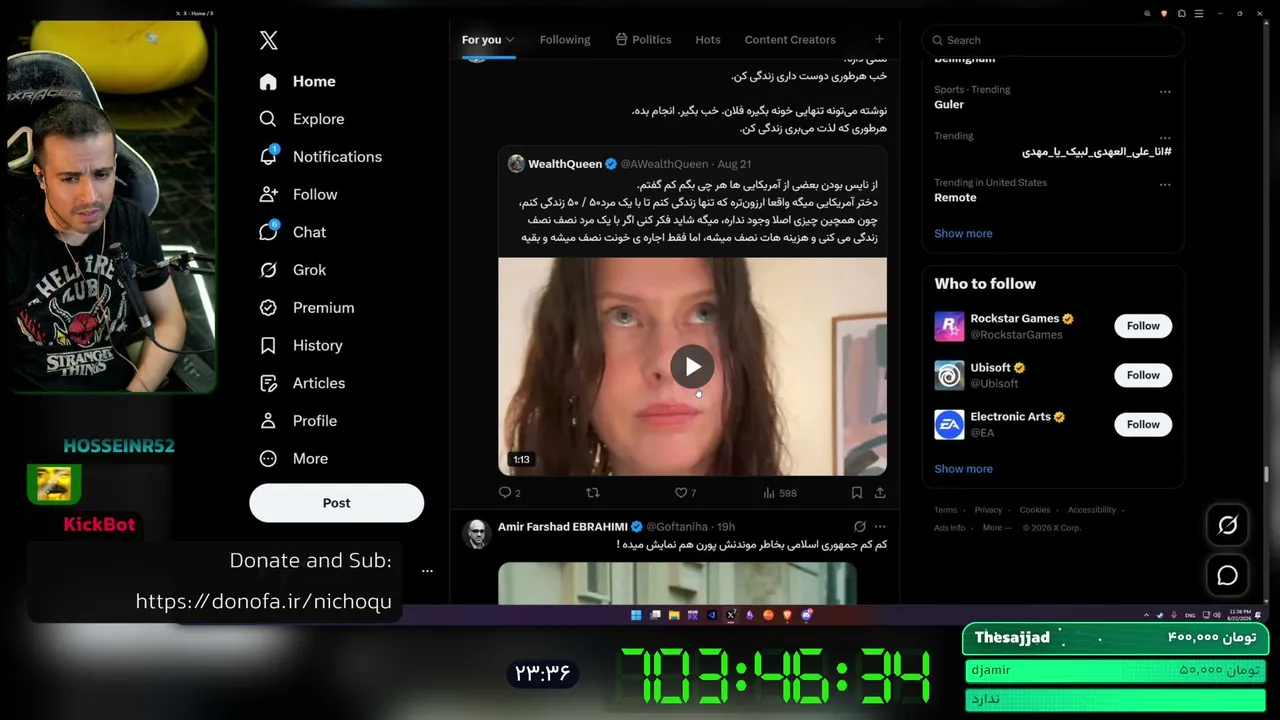Like the post with 7 likes
Screen dimensions: 1280x720
click(x=685, y=493)
